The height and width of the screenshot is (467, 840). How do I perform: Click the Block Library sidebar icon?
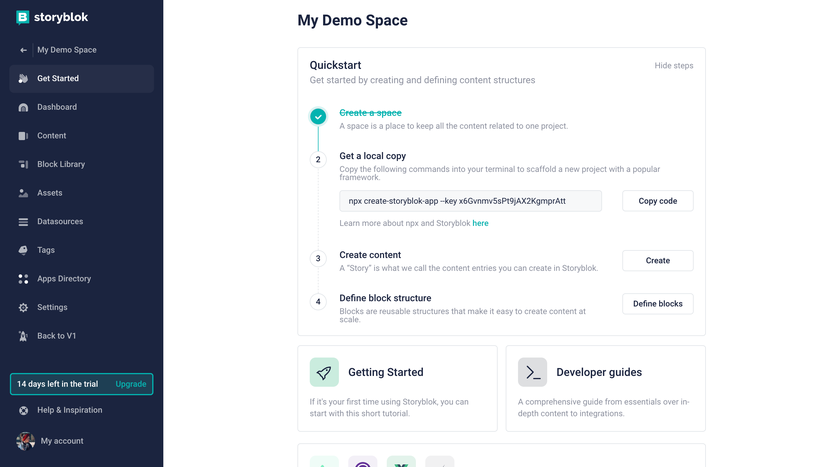[23, 164]
